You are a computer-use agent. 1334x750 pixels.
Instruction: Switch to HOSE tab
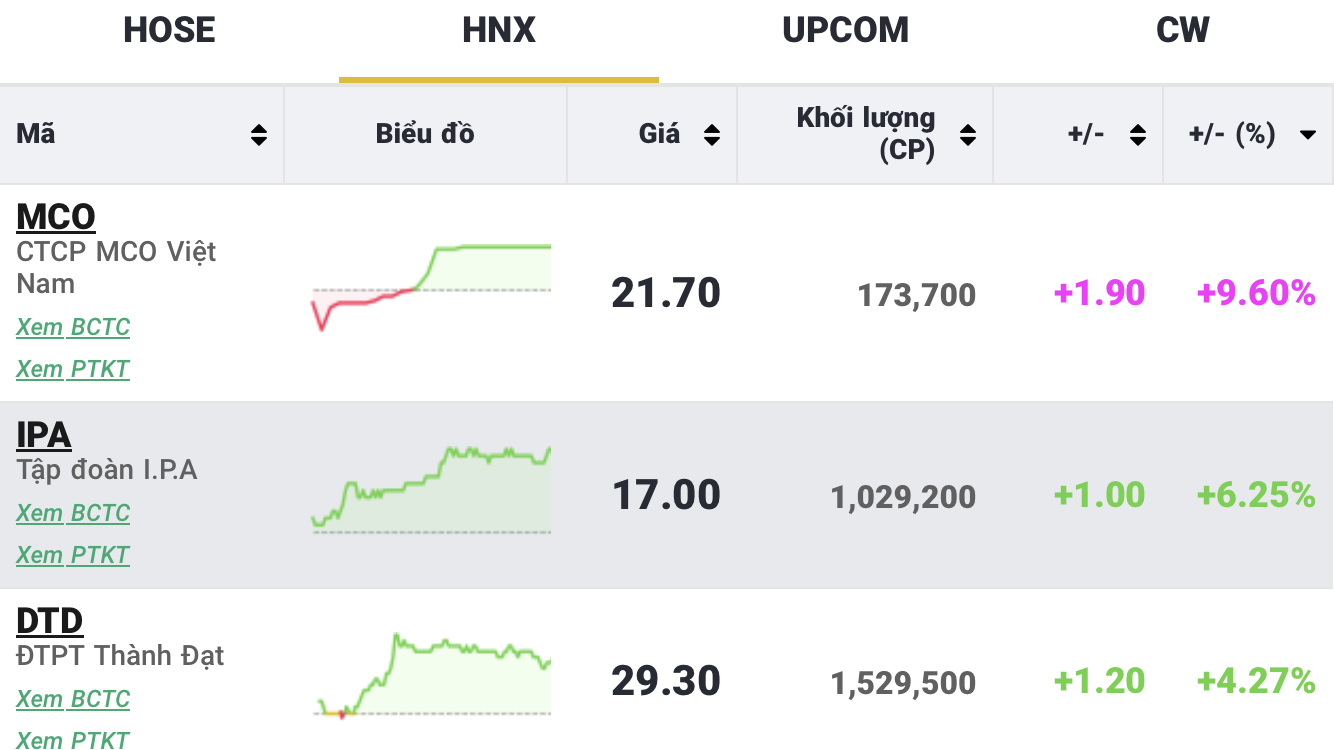[x=169, y=30]
